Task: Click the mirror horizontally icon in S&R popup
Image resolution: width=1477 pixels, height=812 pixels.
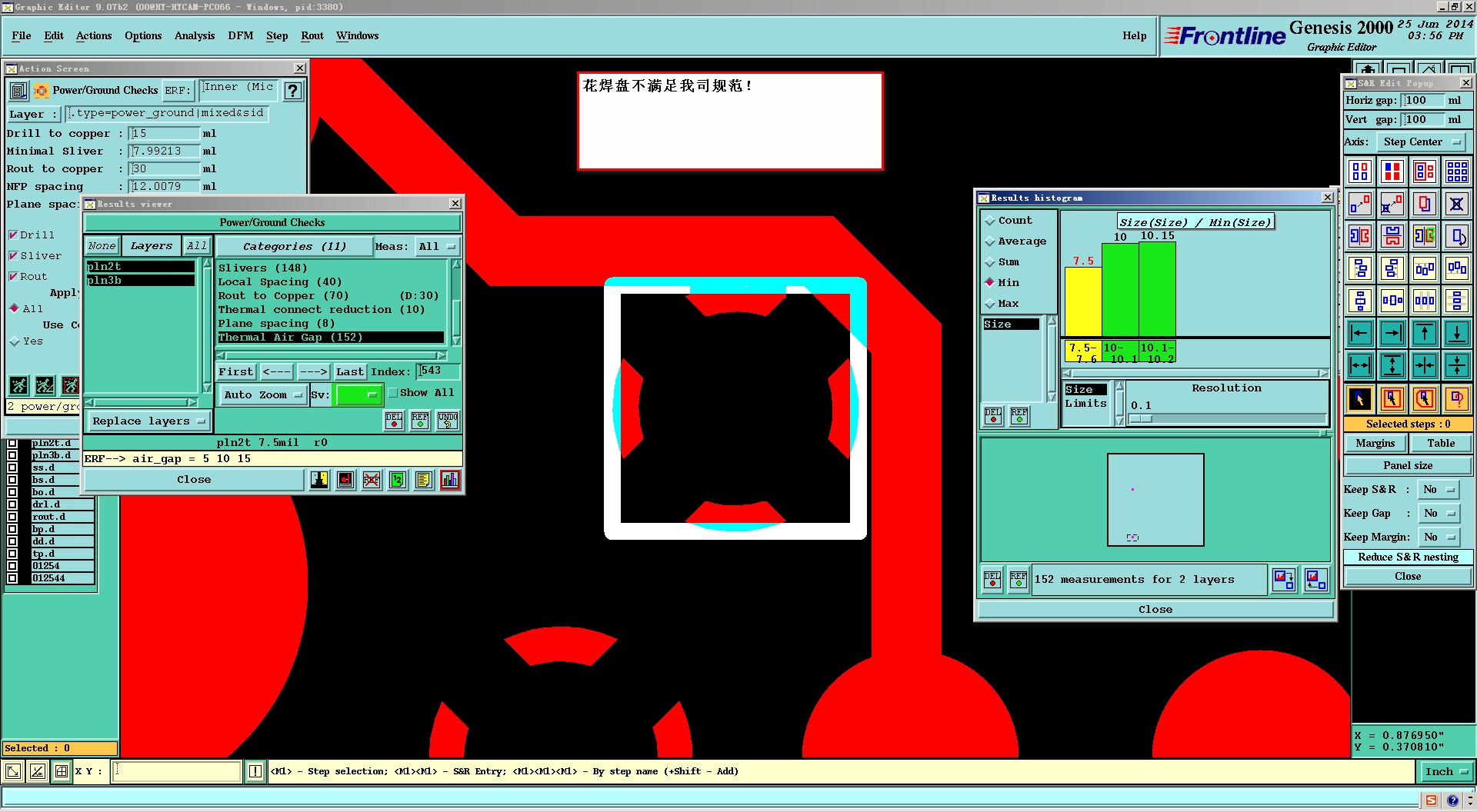Action: tap(1360, 235)
